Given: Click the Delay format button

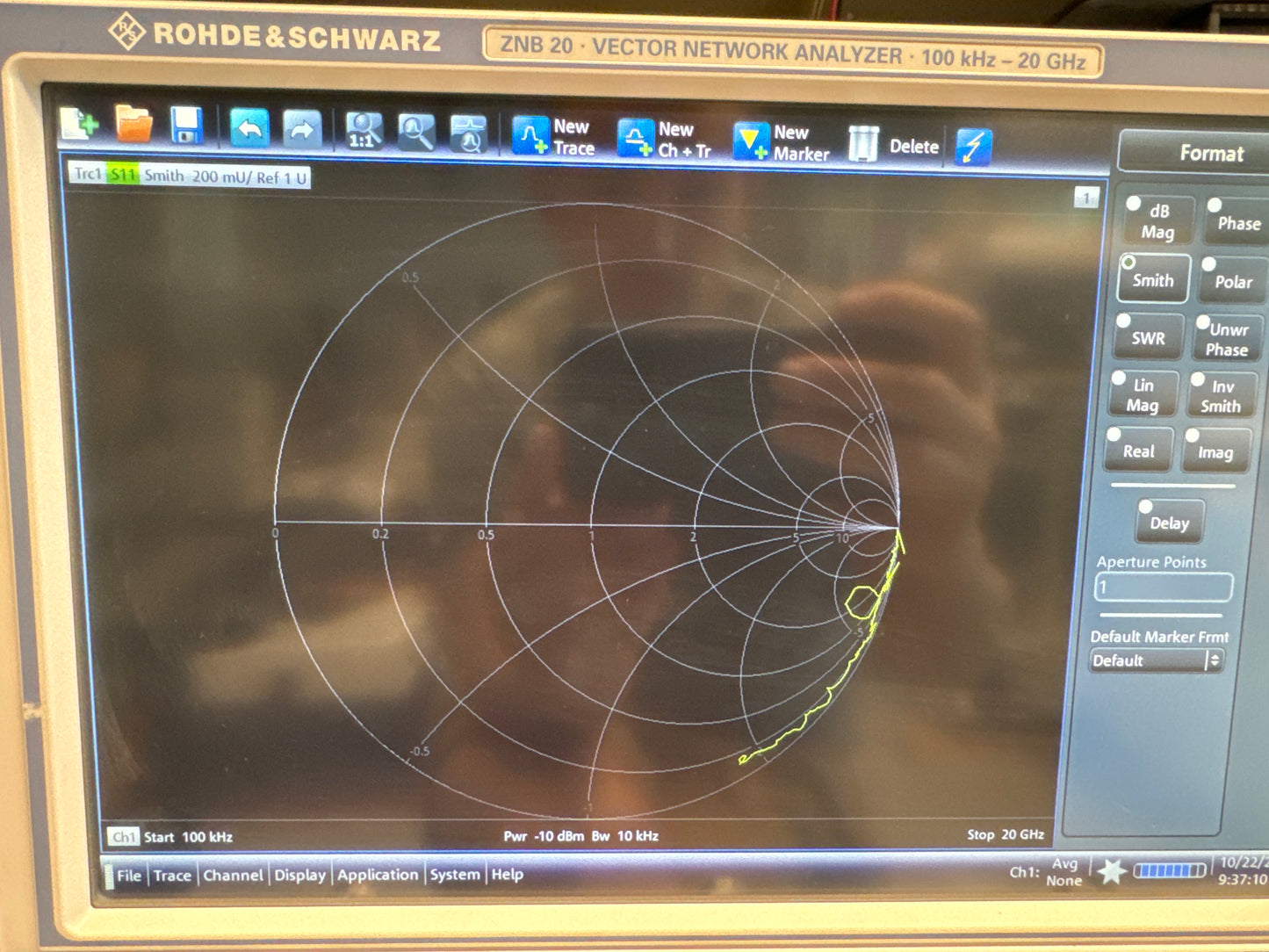Looking at the screenshot, I should [x=1169, y=523].
